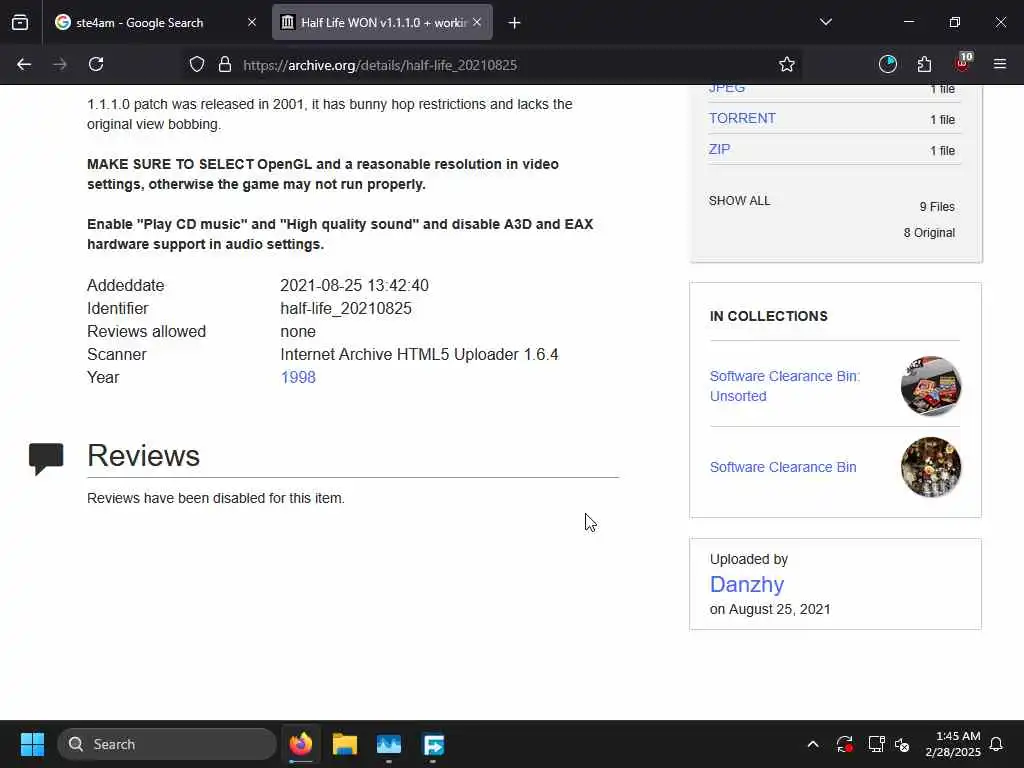Viewport: 1024px width, 768px height.
Task: Open the Windows Start menu
Action: tap(32, 744)
